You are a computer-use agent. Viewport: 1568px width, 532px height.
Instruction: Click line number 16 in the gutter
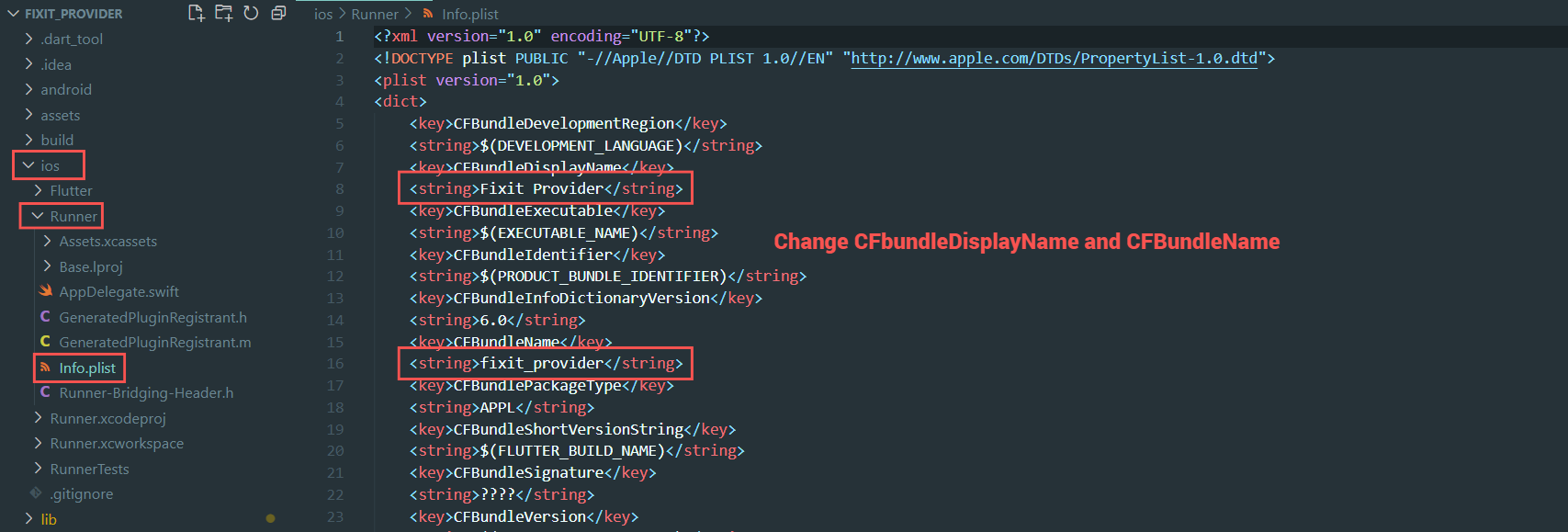click(335, 364)
